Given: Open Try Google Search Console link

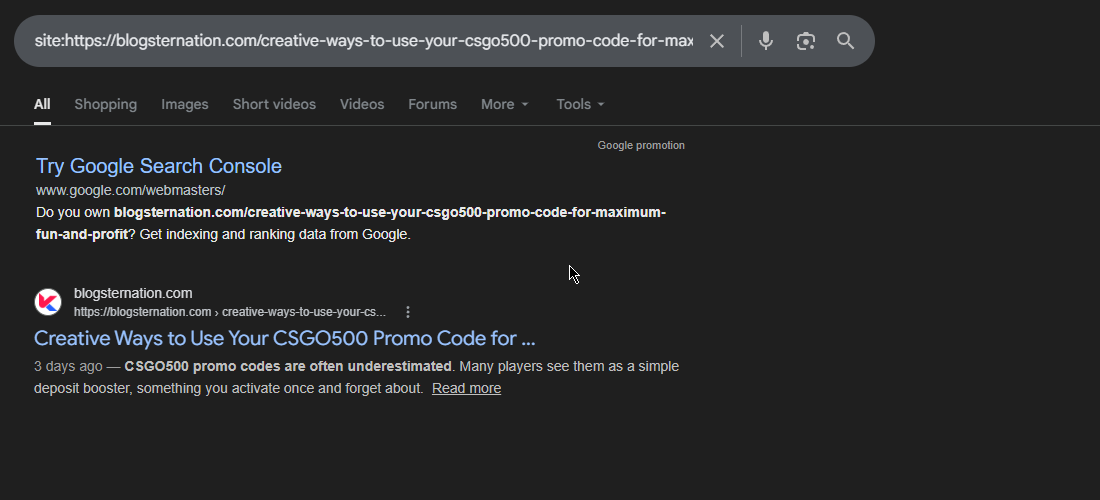Looking at the screenshot, I should [159, 166].
